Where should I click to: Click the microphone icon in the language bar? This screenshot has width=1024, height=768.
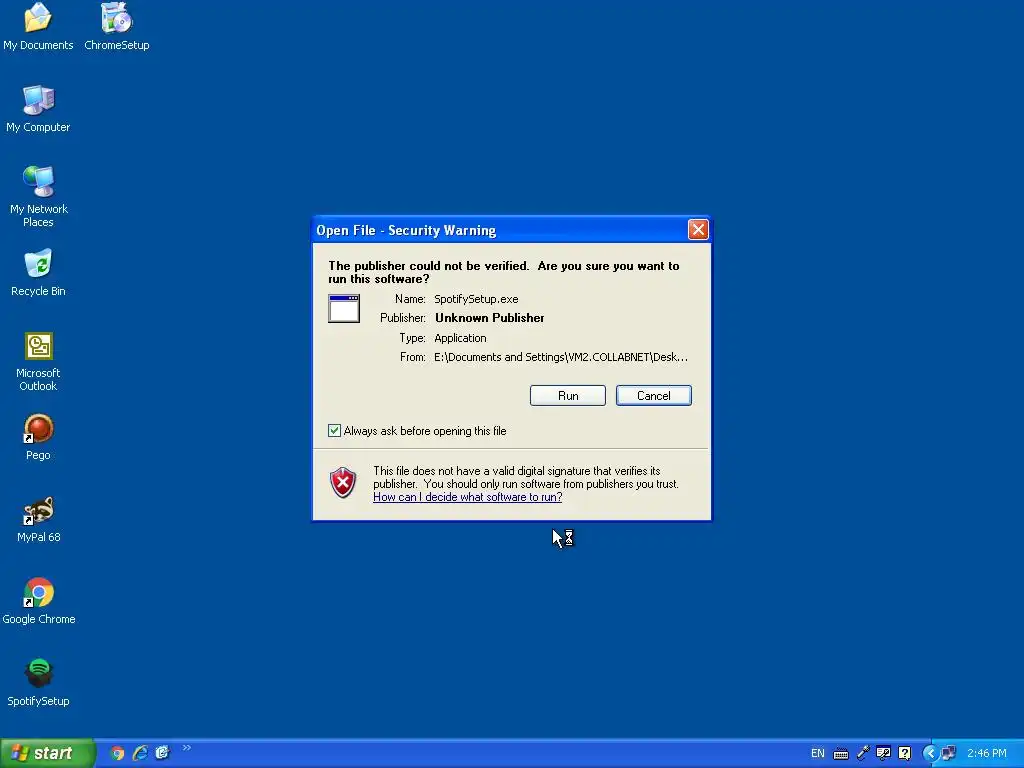point(863,753)
